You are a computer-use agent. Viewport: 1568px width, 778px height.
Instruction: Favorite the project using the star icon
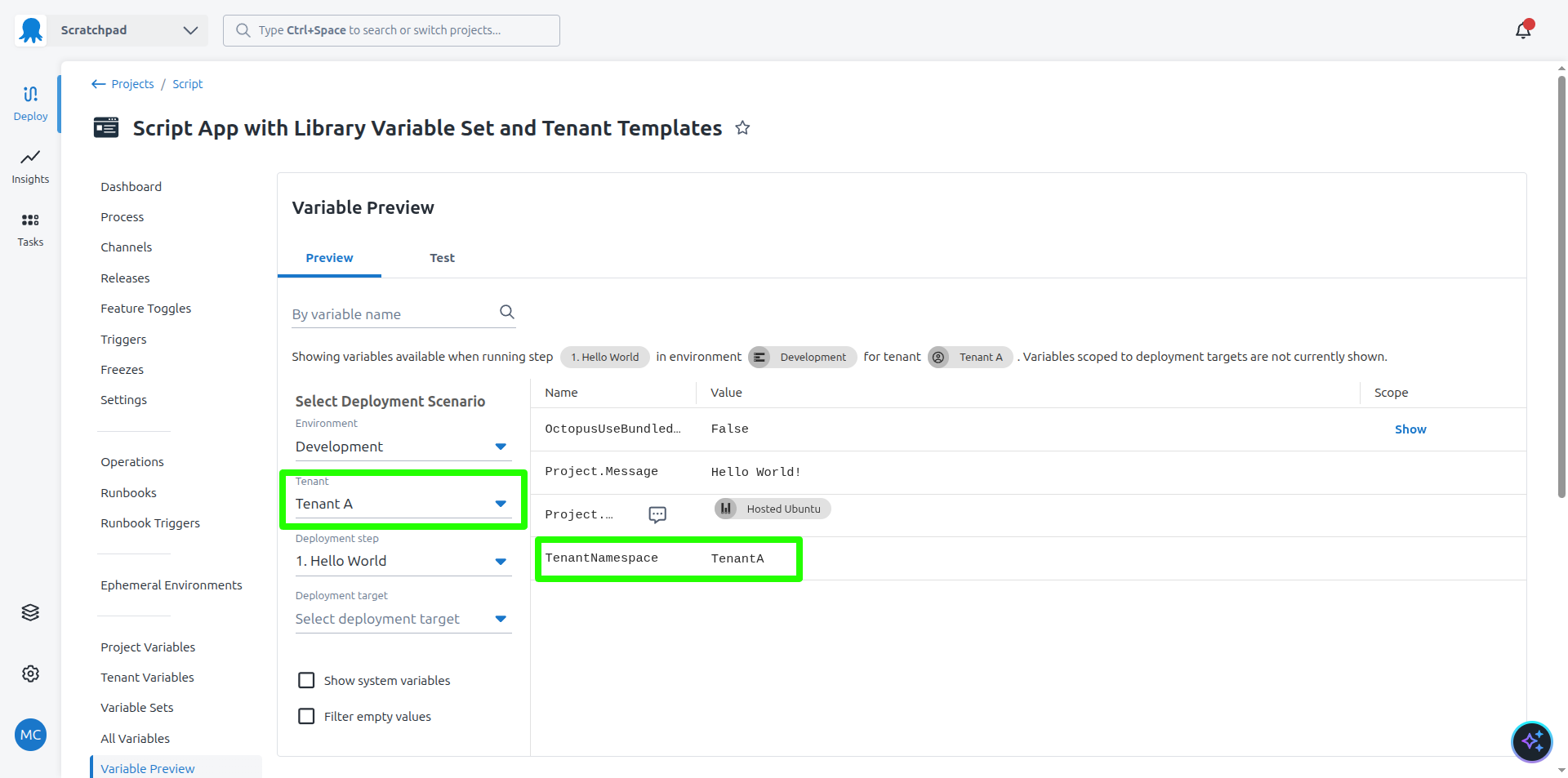[x=742, y=127]
